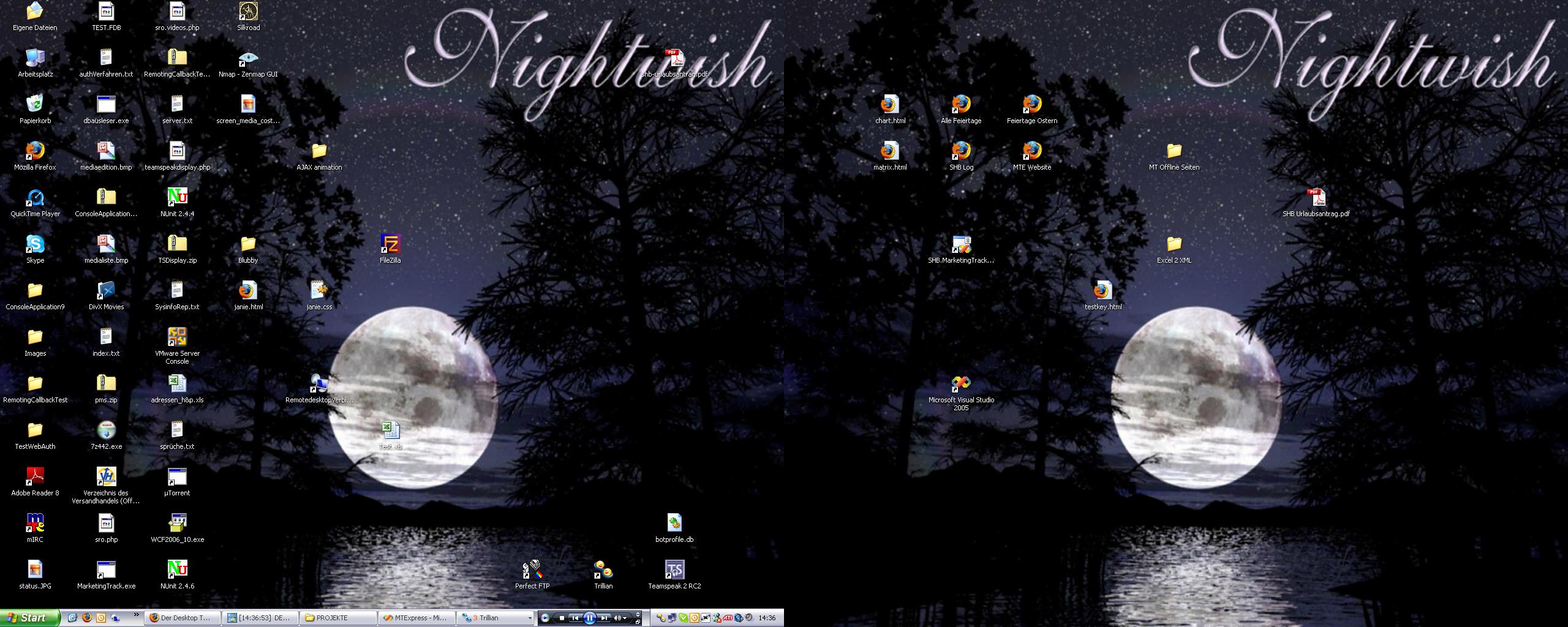
Task: Switch to the MTExpress taskbar window
Action: [x=417, y=618]
